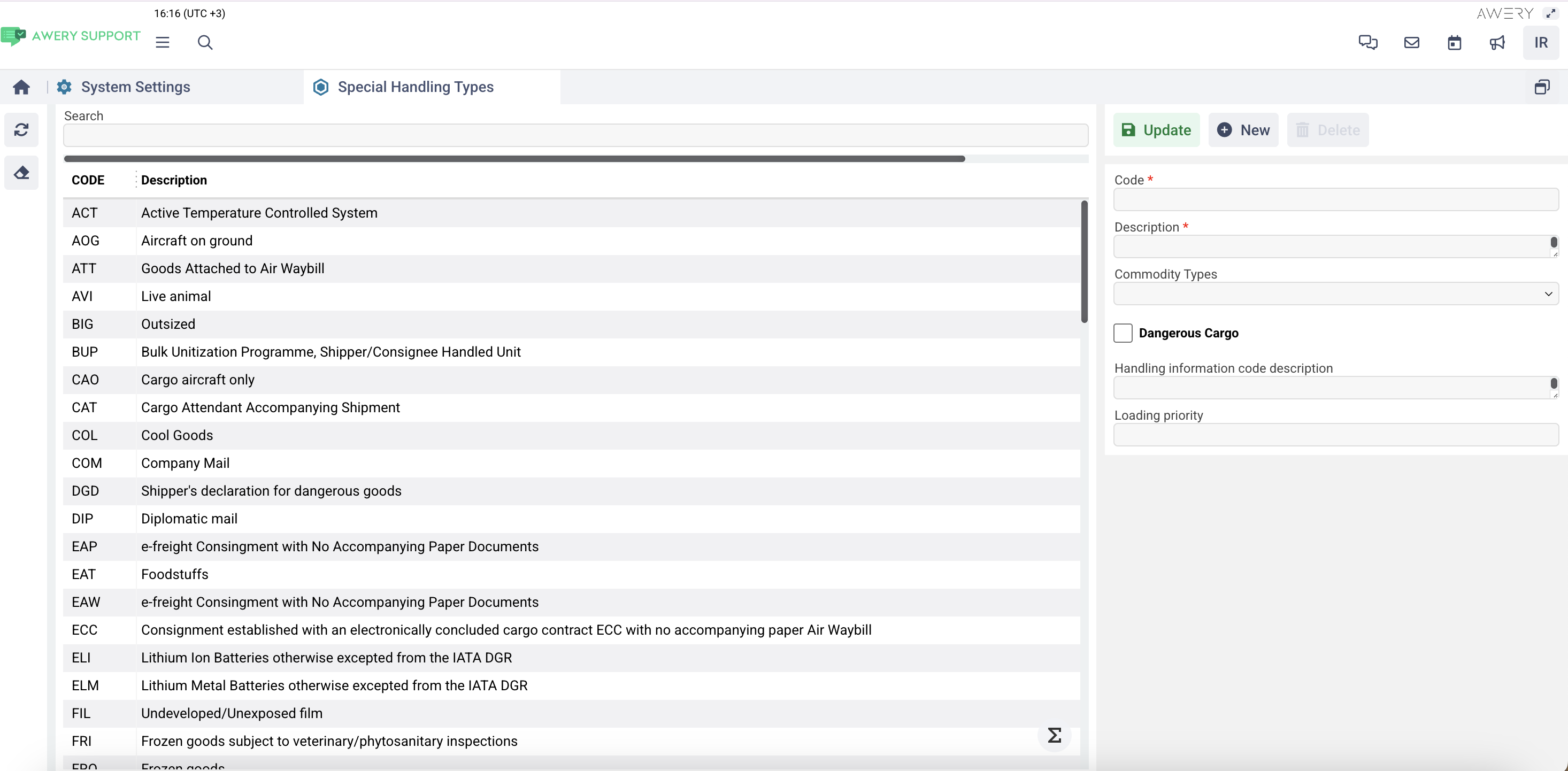Click the horizontal scrollbar above table
Viewport: 1568px width, 771px height.
click(x=514, y=159)
